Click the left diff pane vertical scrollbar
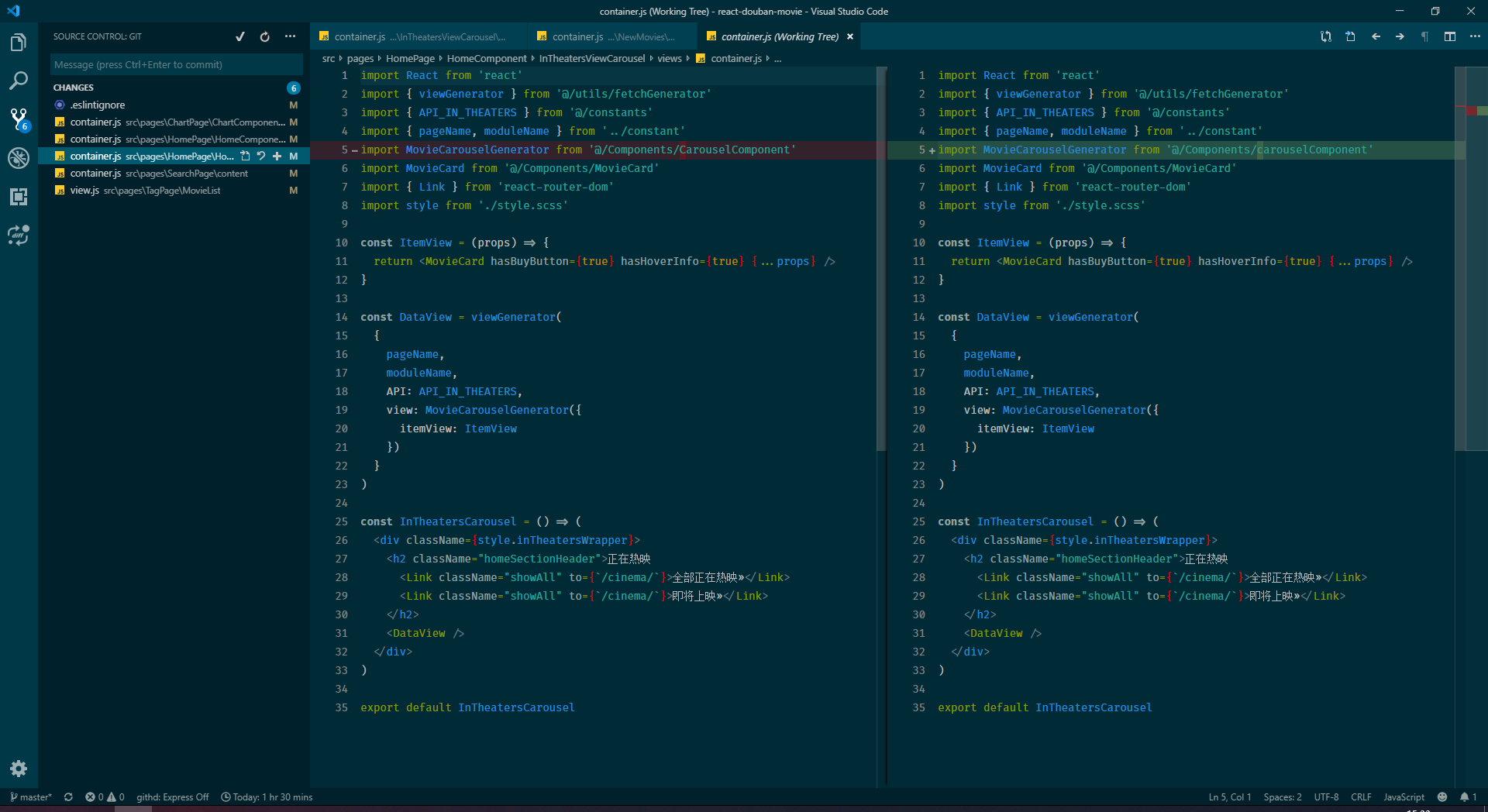The width and height of the screenshot is (1488, 812). (881, 260)
